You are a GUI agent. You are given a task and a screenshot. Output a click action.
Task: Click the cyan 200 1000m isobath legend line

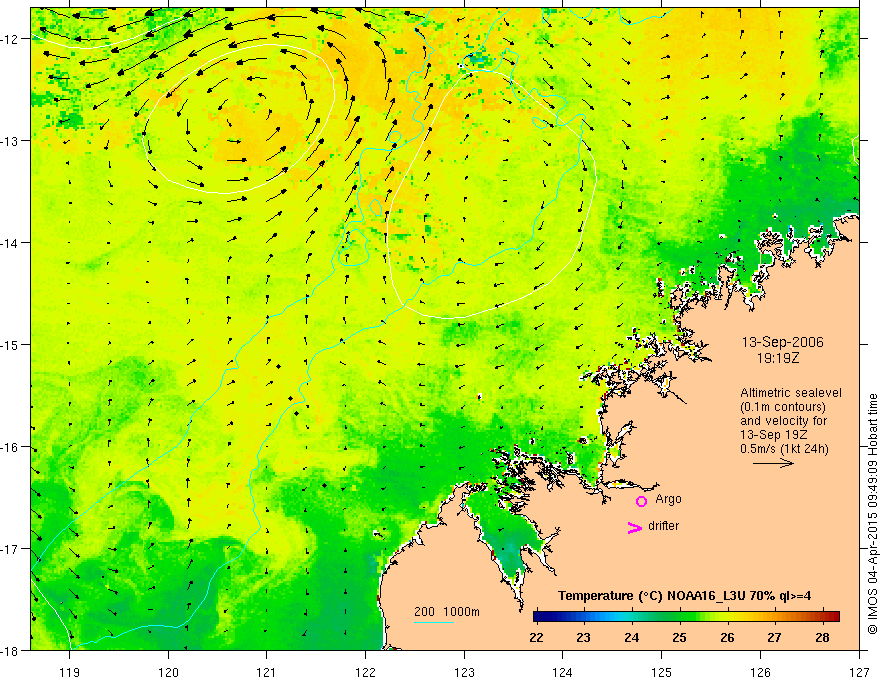point(434,622)
